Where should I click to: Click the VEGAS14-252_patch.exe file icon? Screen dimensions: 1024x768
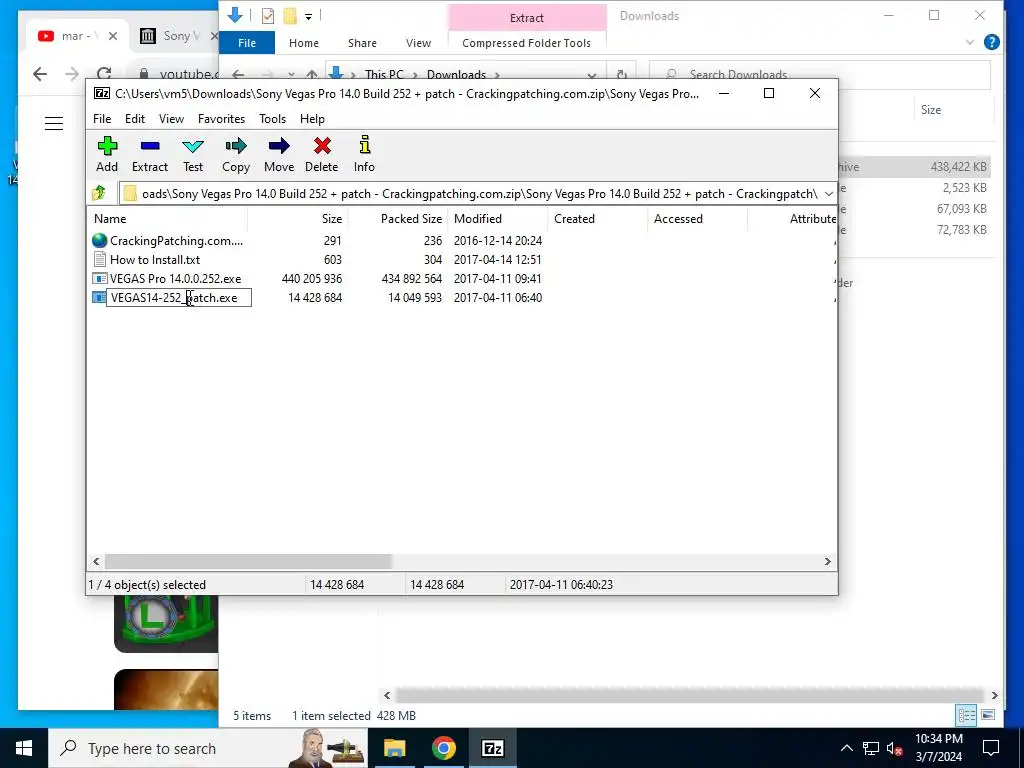tap(99, 298)
